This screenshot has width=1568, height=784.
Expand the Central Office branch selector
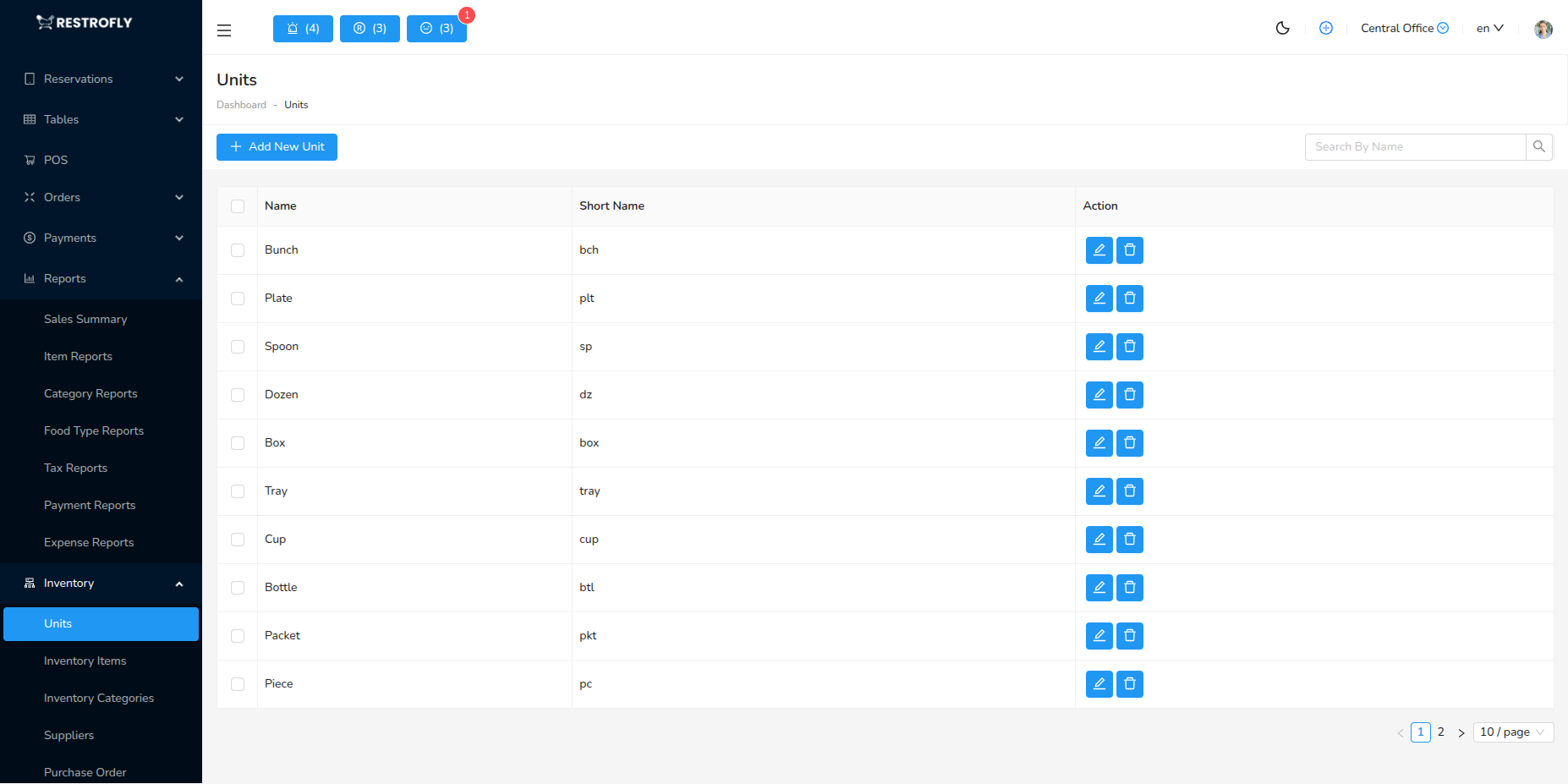click(1403, 28)
